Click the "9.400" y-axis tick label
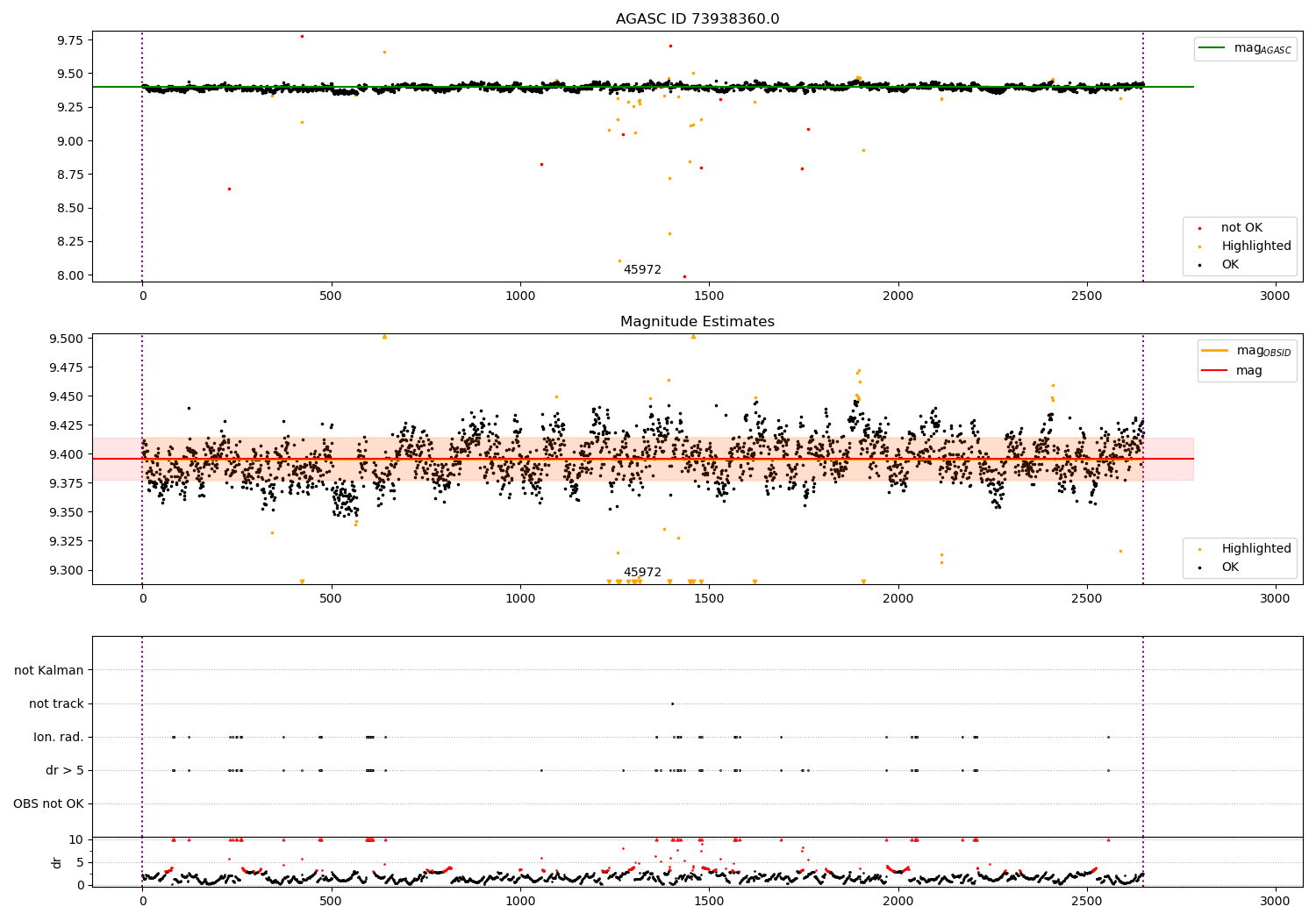Image resolution: width=1316 pixels, height=921 pixels. [67, 454]
